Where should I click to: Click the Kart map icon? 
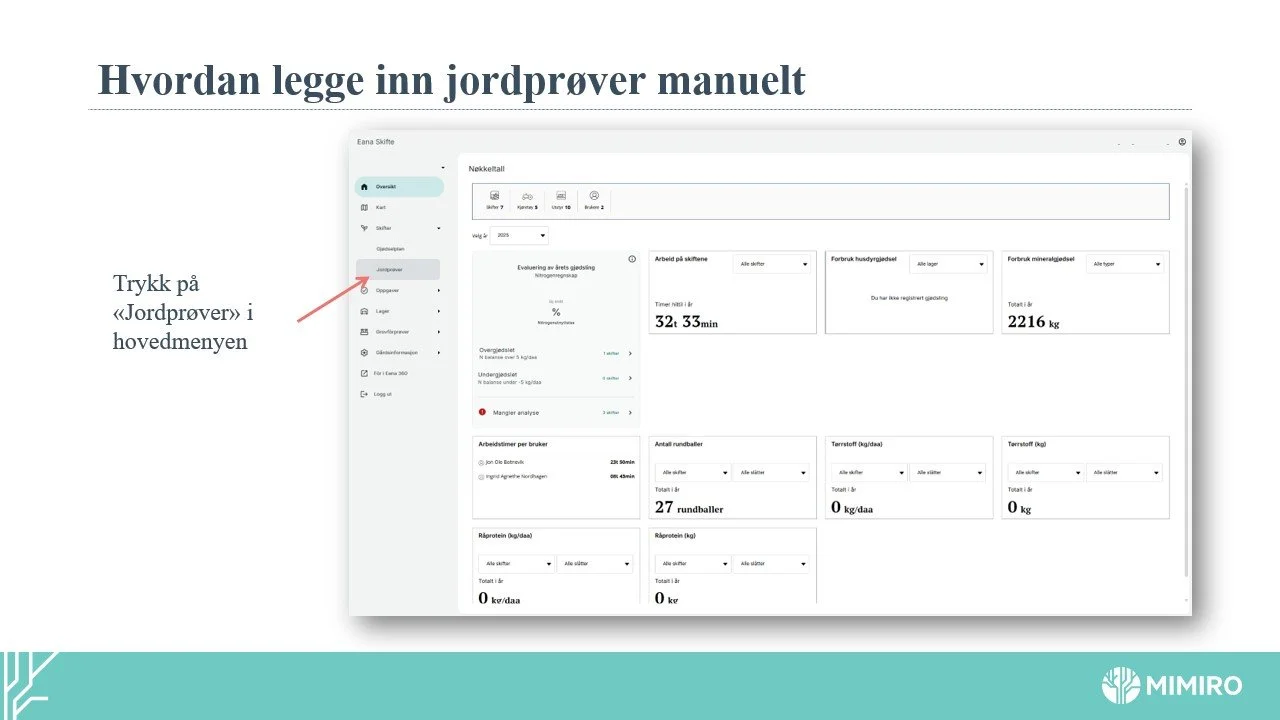tap(364, 207)
